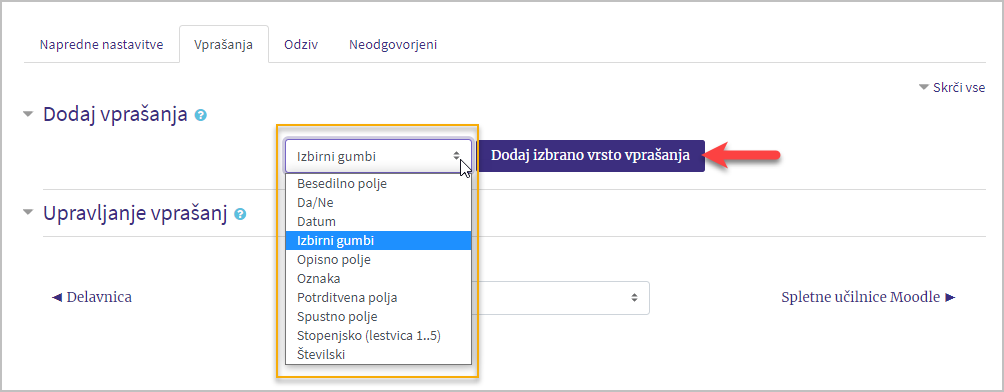Open the Neodgovorjeni tab
The height and width of the screenshot is (392, 1004).
coord(393,45)
